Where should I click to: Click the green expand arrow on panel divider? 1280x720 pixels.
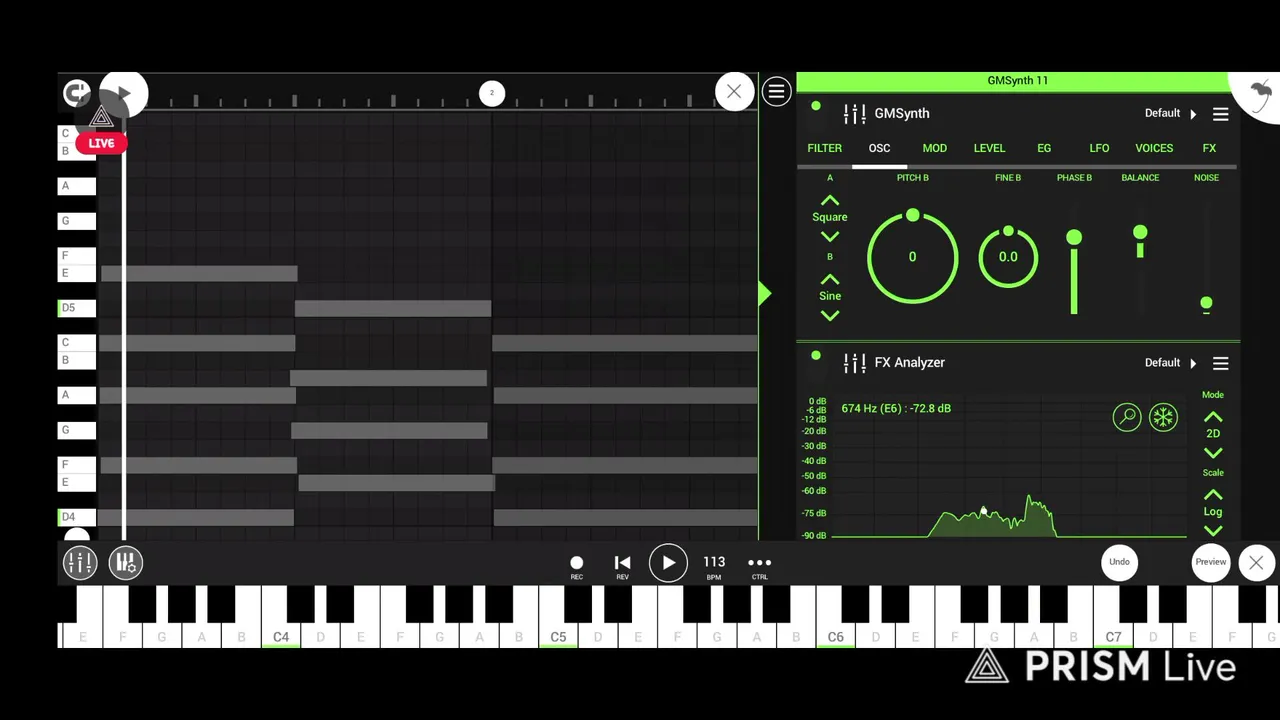pyautogui.click(x=765, y=293)
